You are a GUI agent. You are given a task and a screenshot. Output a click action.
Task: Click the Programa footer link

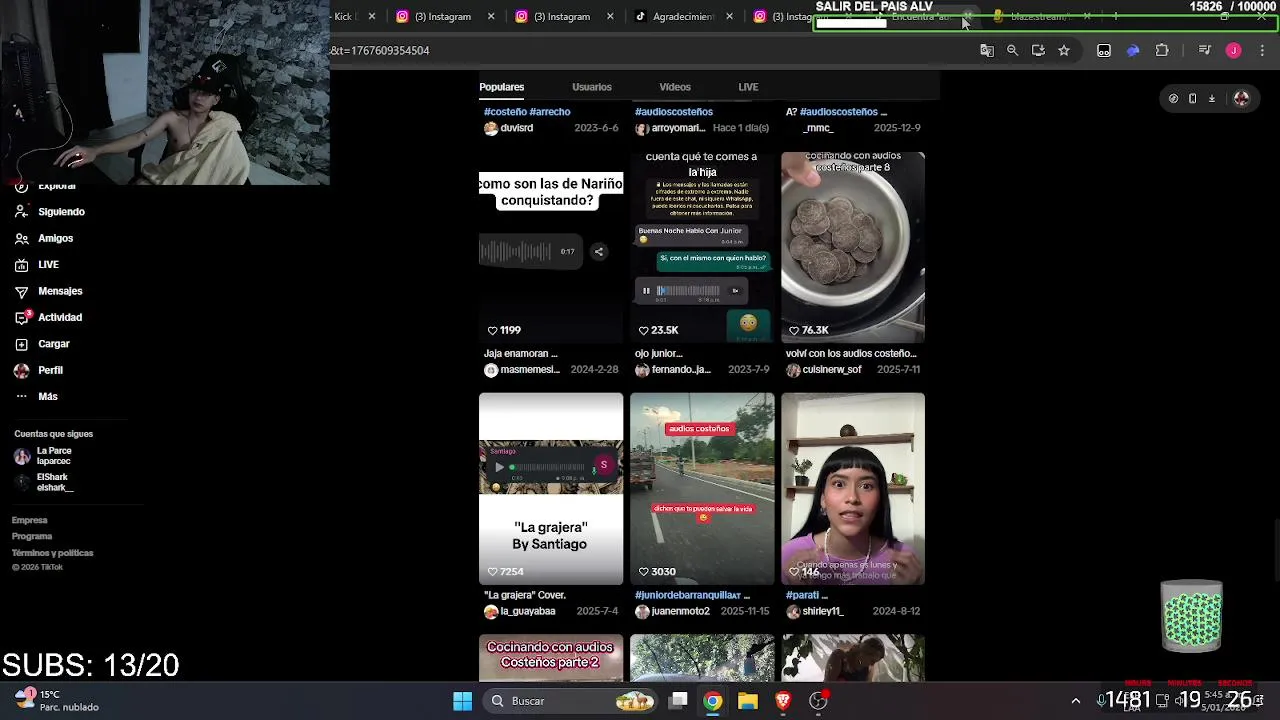[x=32, y=536]
